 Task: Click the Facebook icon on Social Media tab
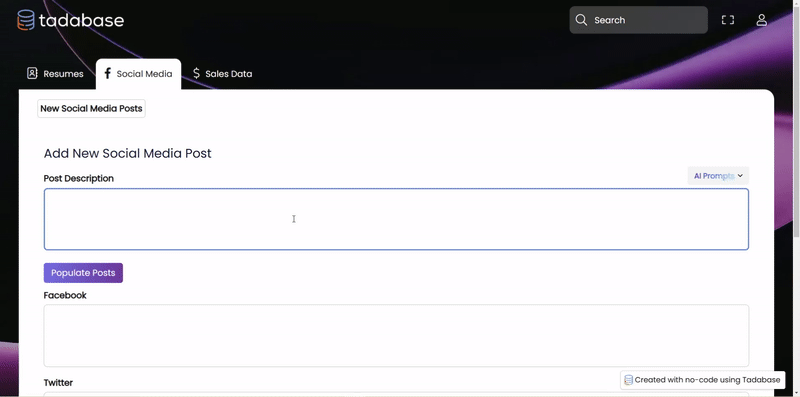pos(107,73)
